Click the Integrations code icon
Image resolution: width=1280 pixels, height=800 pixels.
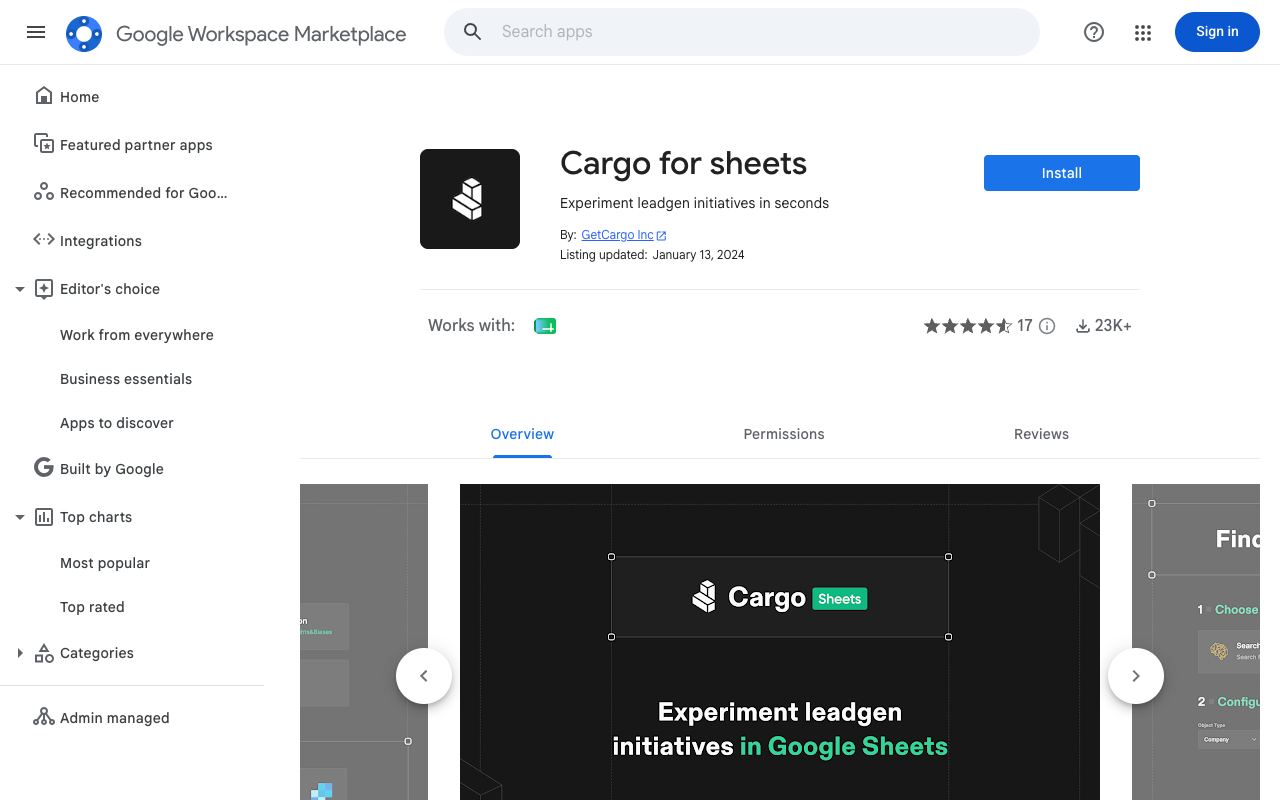click(44, 239)
